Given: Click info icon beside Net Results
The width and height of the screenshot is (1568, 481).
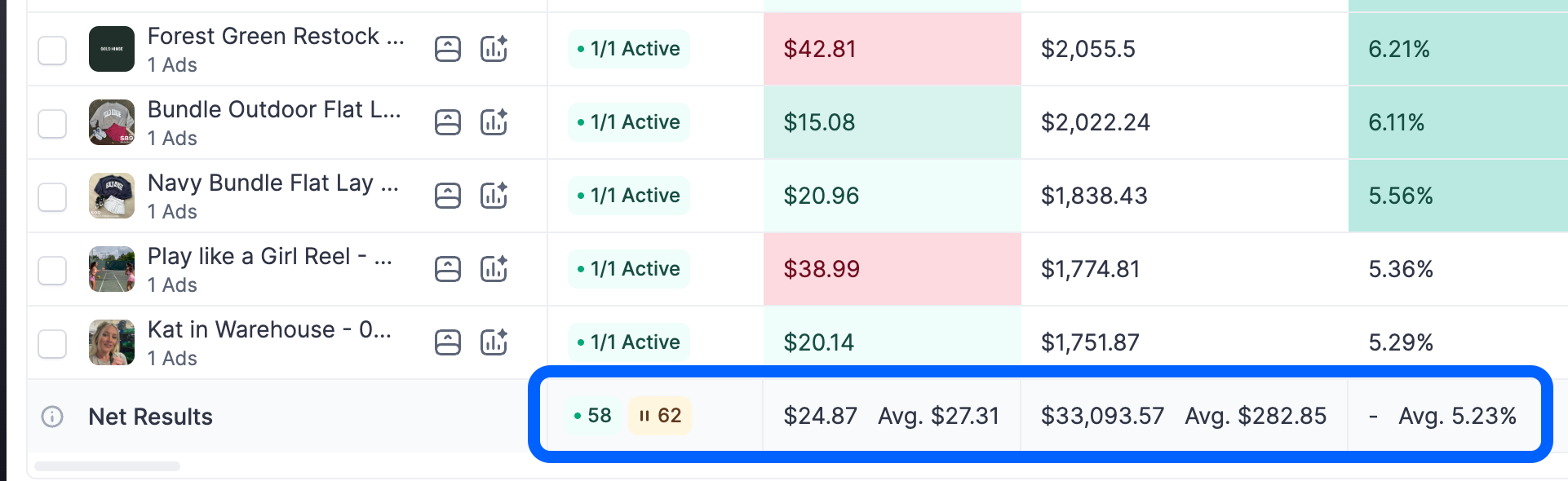Looking at the screenshot, I should 52,417.
